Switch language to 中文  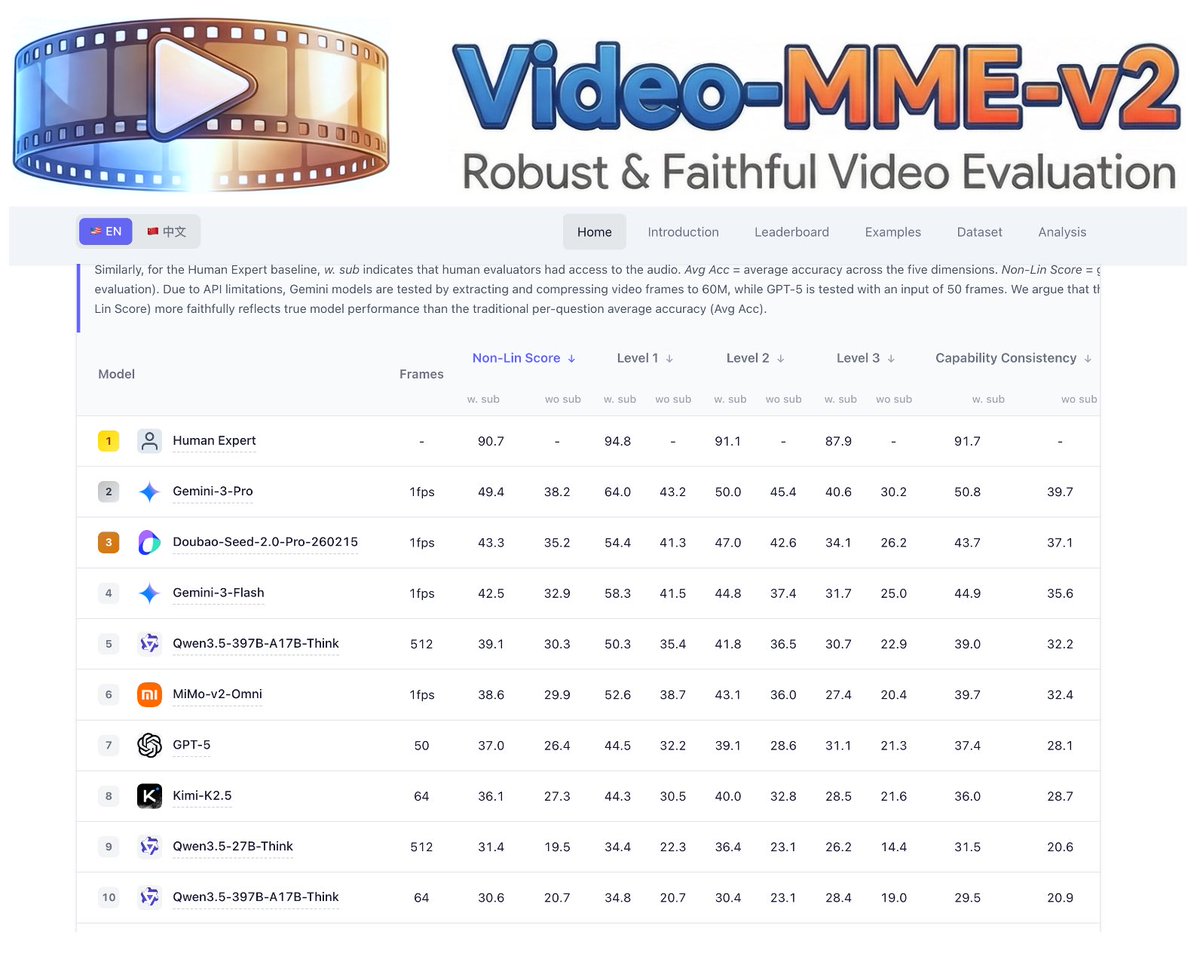pos(167,231)
